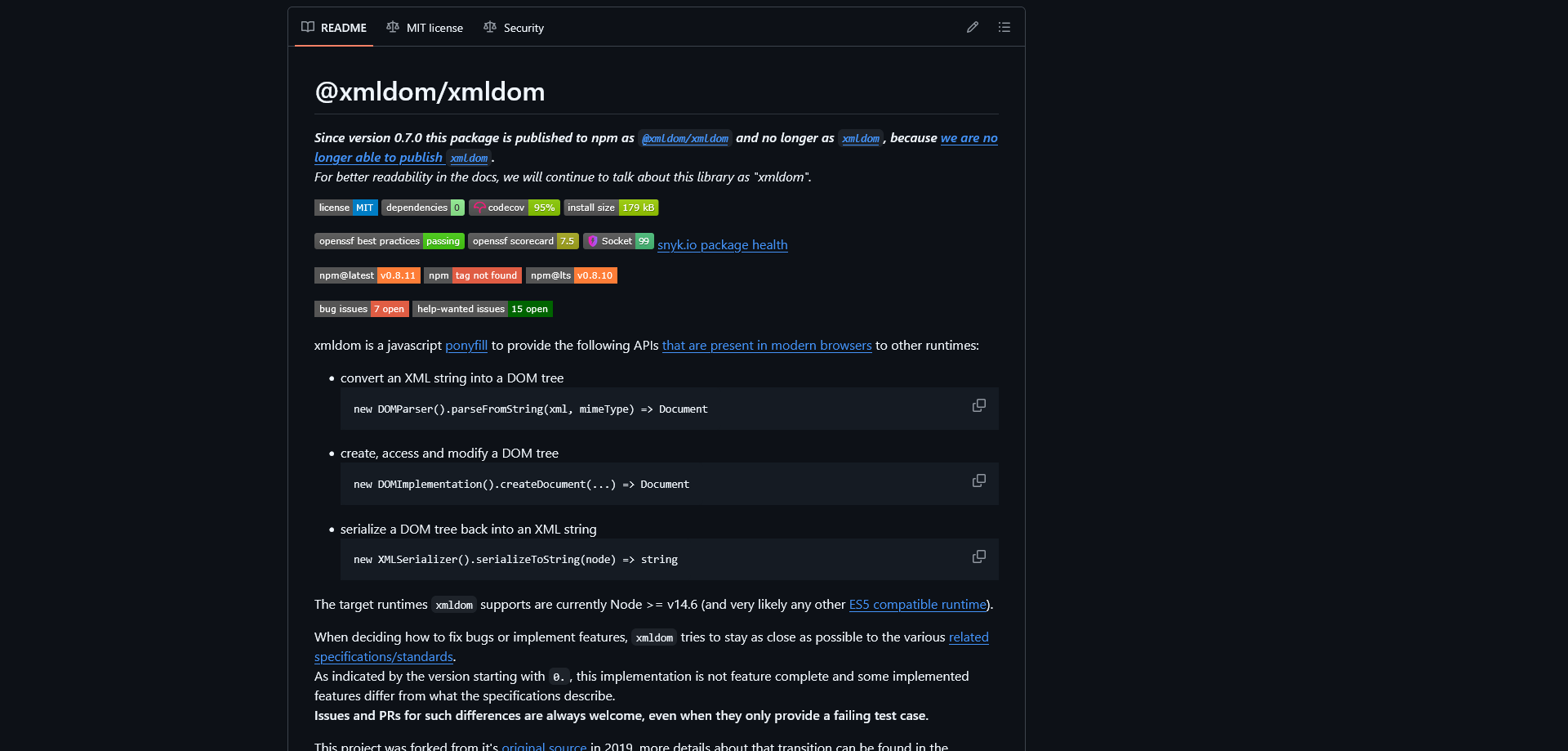Click the Socket badge icon

point(595,241)
